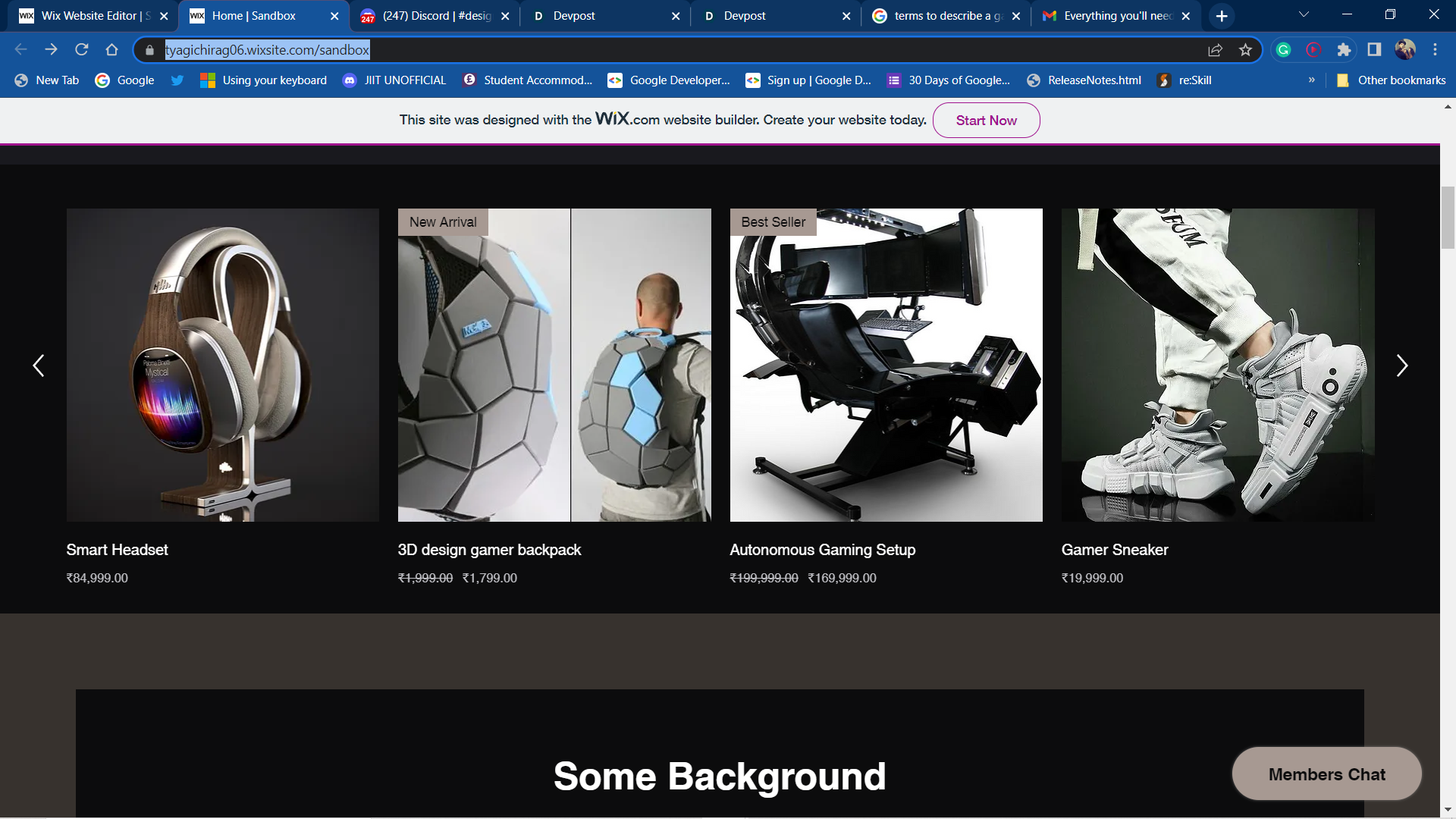Open the new tab plus button
This screenshot has width=1456, height=819.
click(x=1222, y=16)
